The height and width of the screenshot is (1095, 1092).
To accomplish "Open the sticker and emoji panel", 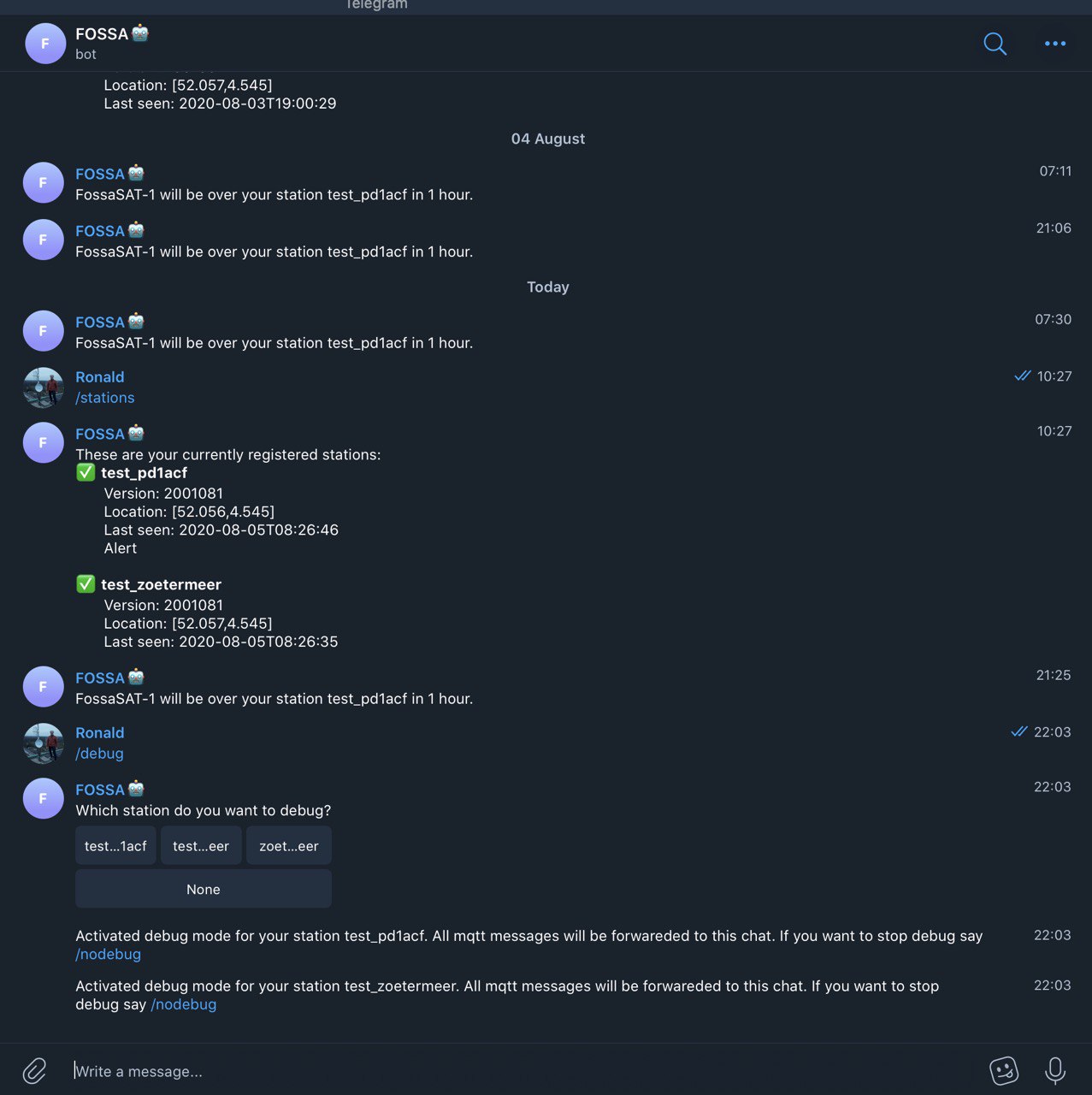I will click(x=1004, y=1070).
